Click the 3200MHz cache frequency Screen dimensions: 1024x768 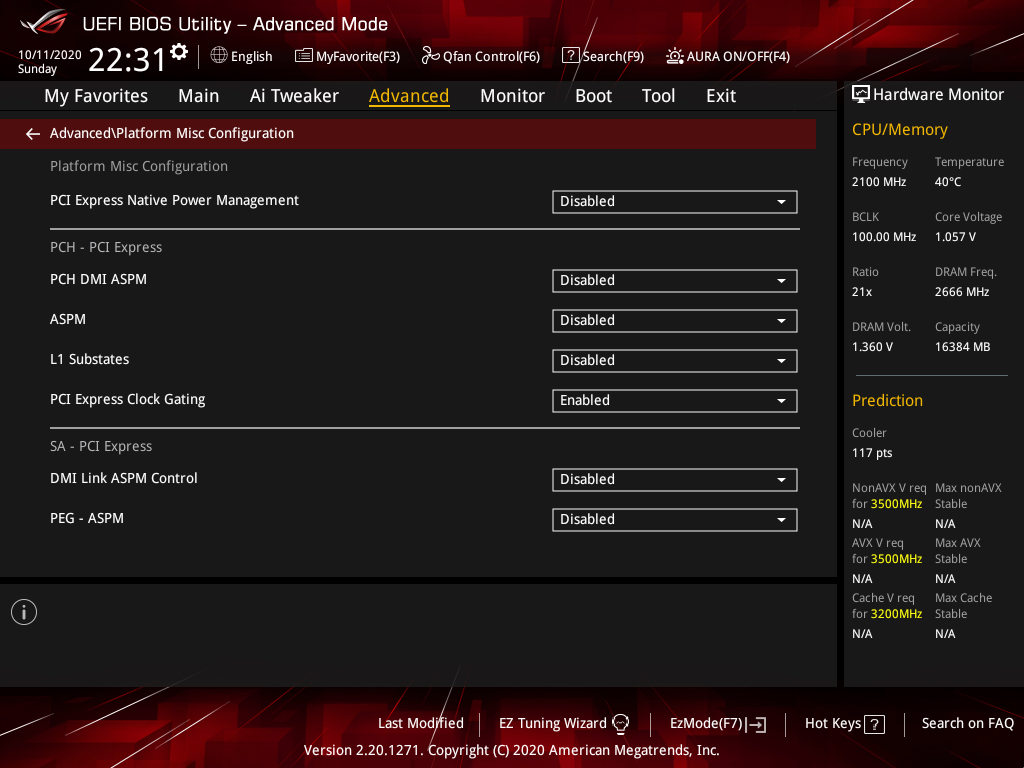[x=896, y=614]
